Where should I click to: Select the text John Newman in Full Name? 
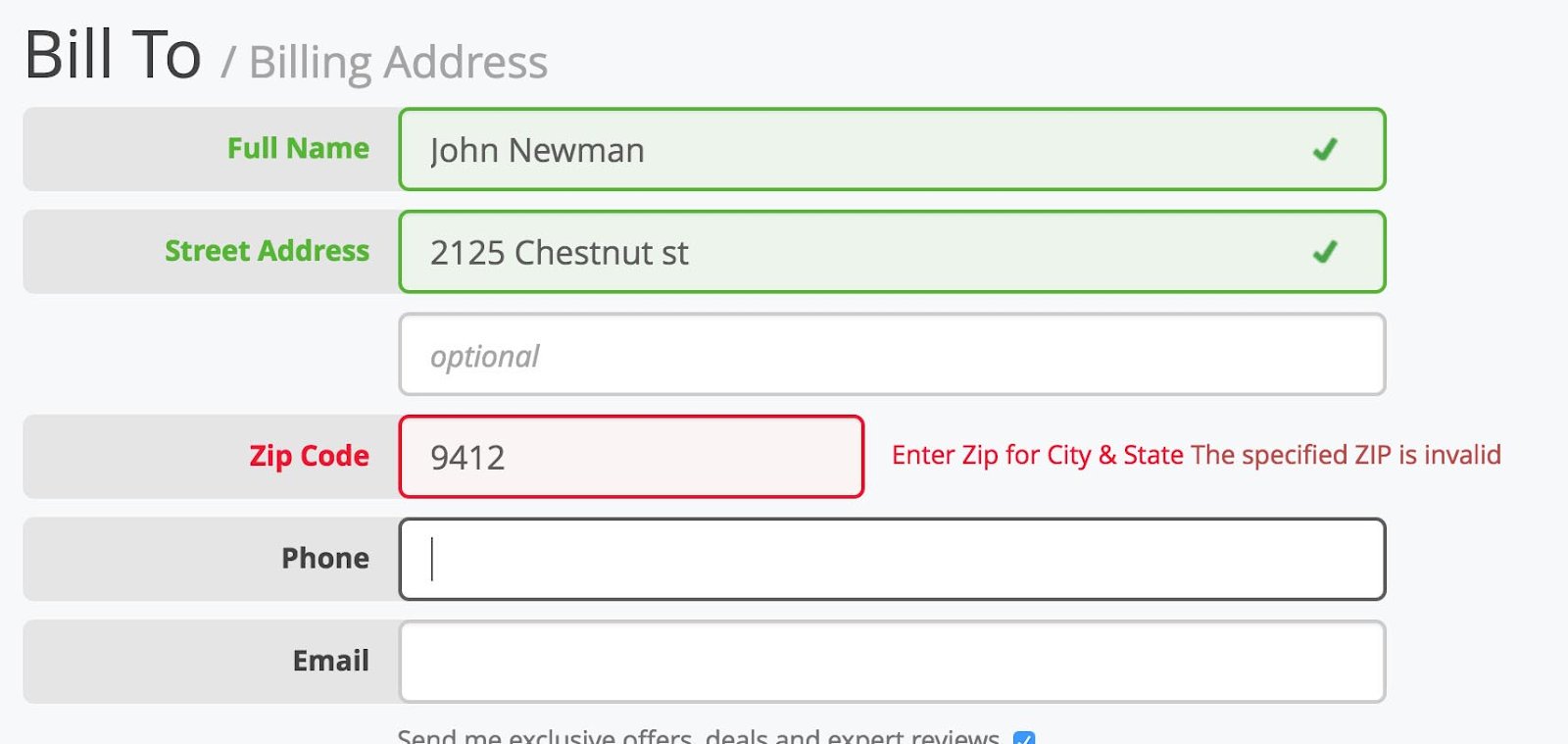coord(537,150)
